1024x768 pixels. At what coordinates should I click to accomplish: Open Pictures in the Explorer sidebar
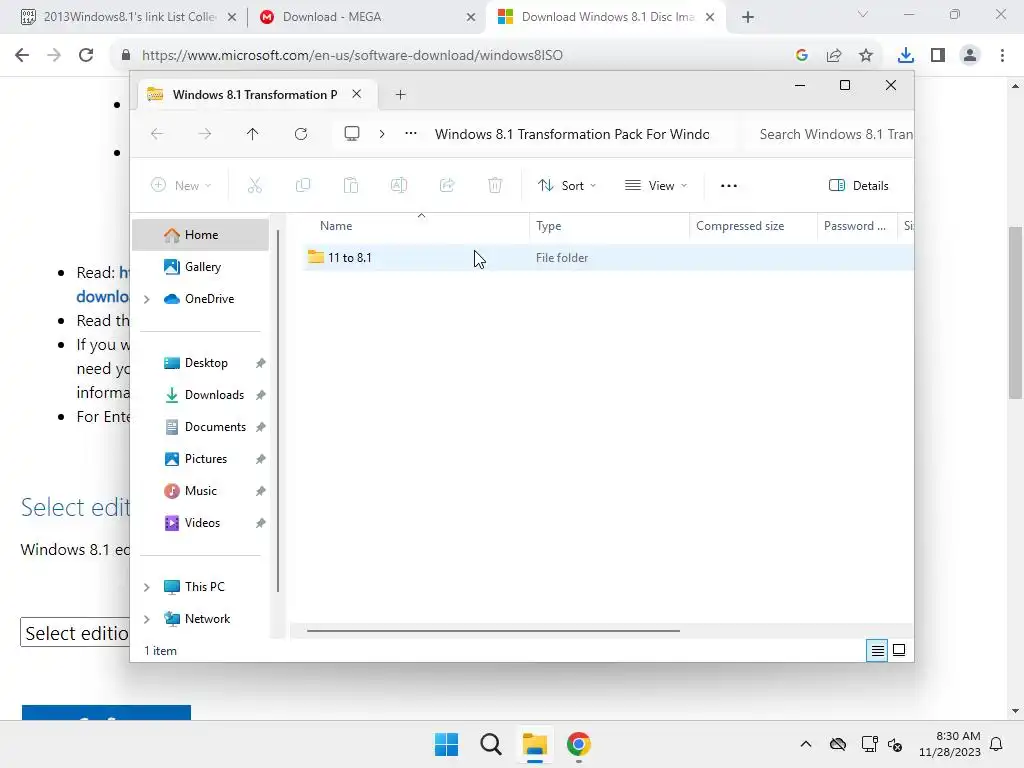(200, 459)
